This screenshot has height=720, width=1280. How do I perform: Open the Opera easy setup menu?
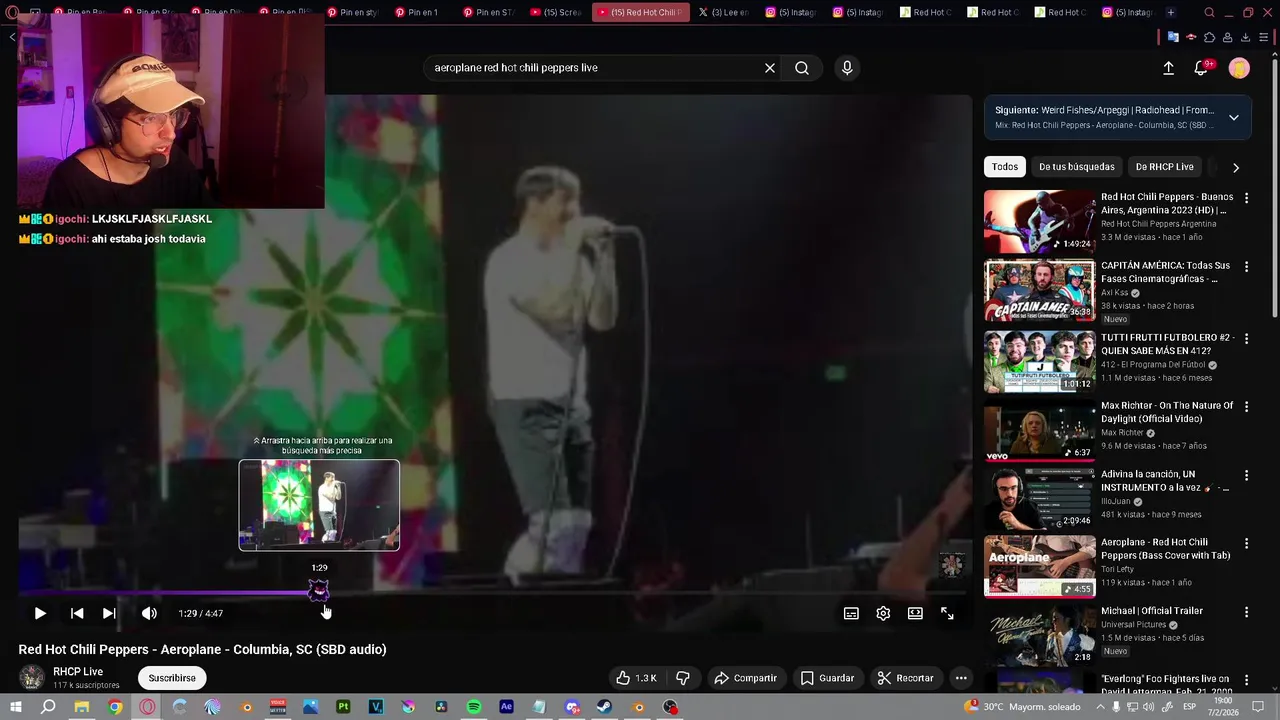click(1264, 38)
